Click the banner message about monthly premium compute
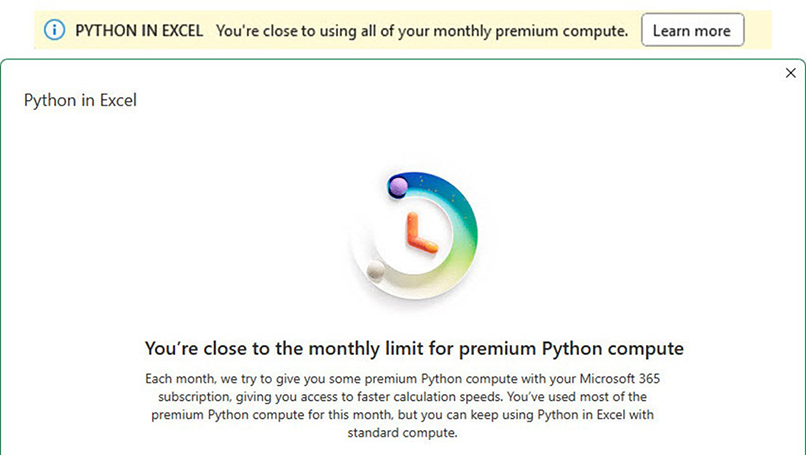The width and height of the screenshot is (806, 455). [x=422, y=31]
